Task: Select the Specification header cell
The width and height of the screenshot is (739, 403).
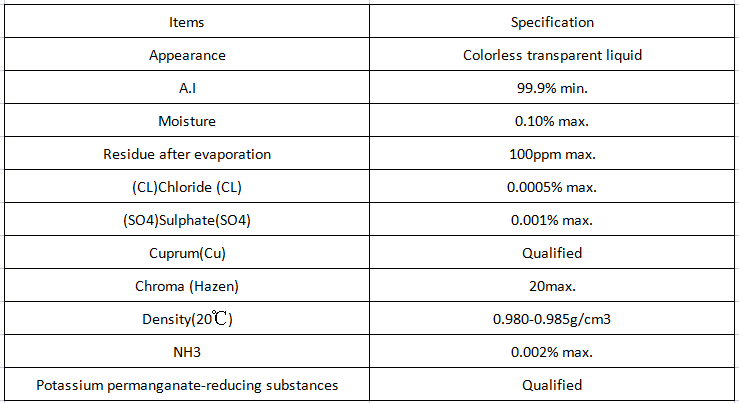Action: (552, 22)
